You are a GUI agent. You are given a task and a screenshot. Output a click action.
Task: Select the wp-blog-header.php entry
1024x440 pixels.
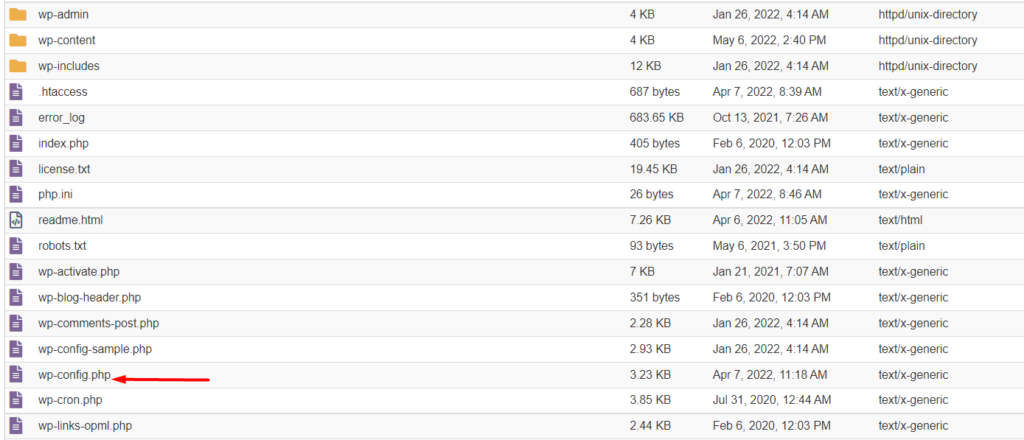[x=89, y=297]
